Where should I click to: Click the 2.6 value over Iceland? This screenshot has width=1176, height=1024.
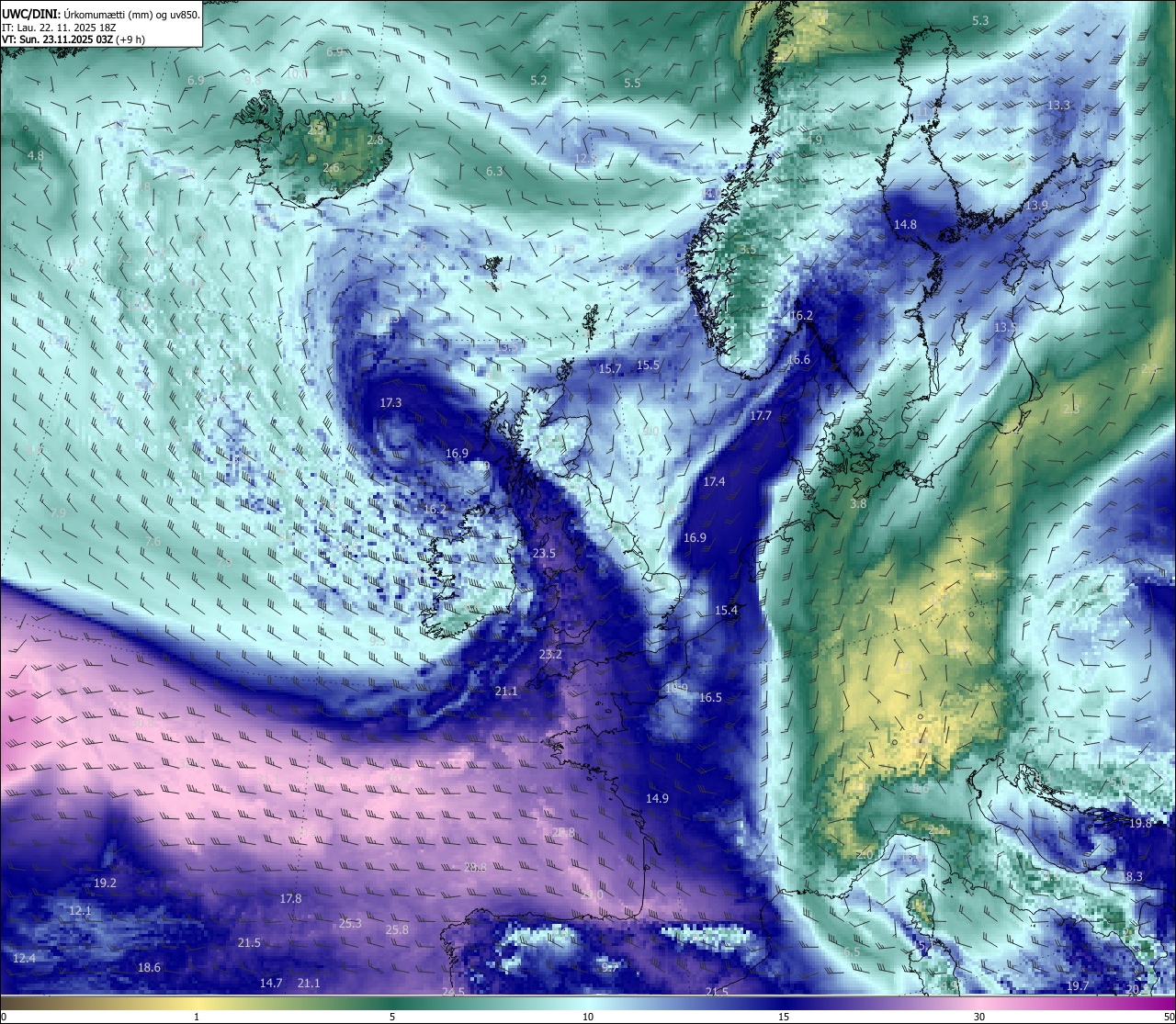point(331,168)
